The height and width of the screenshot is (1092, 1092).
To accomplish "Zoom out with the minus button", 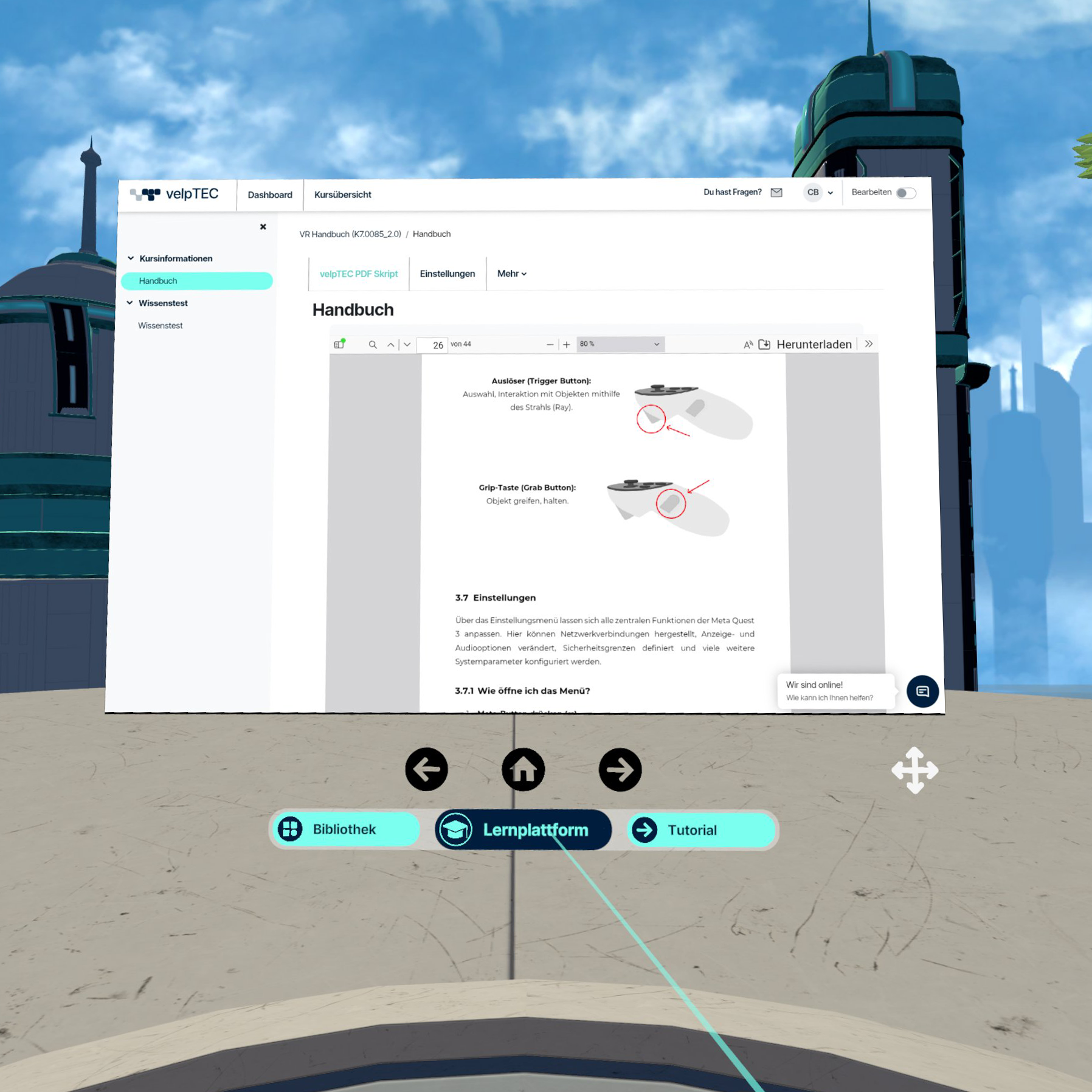I will 550,345.
